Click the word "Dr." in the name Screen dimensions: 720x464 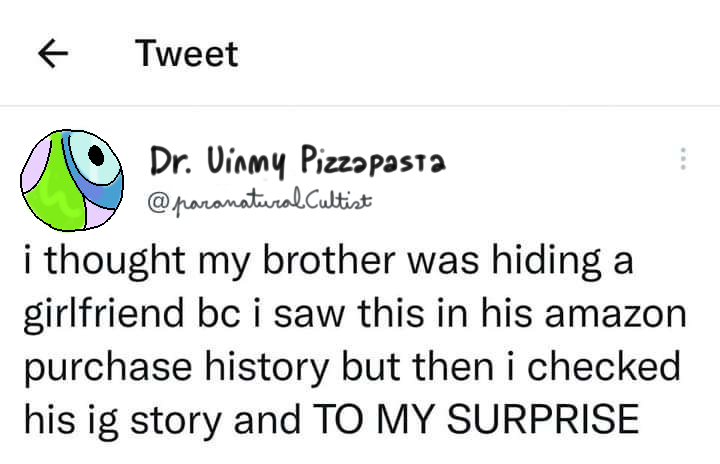170,159
